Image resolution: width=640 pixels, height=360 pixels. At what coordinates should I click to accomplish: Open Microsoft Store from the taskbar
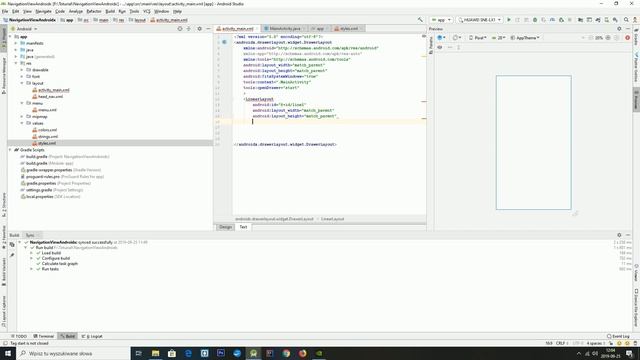pyautogui.click(x=172, y=353)
